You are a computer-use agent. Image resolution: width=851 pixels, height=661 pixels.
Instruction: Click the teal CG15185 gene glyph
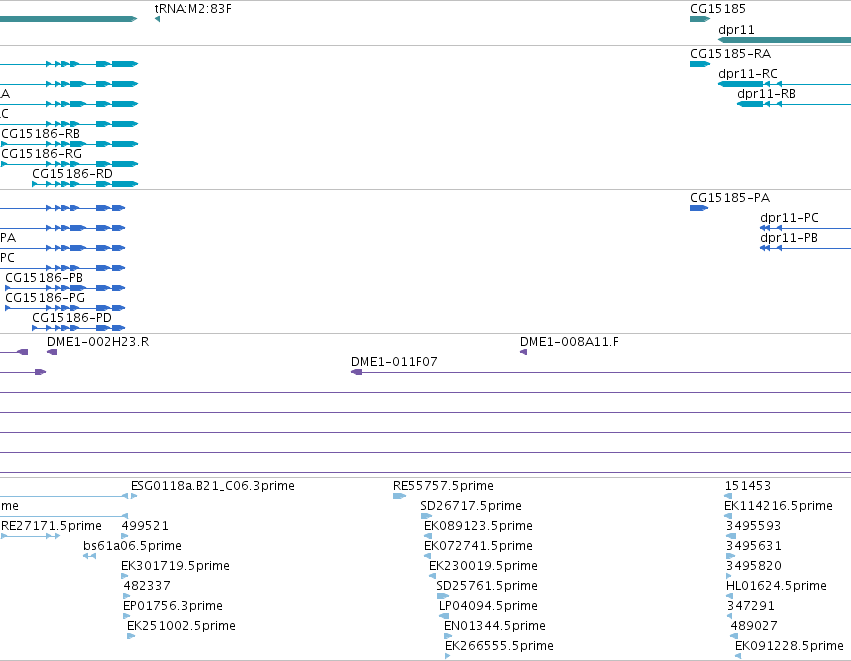[x=700, y=19]
